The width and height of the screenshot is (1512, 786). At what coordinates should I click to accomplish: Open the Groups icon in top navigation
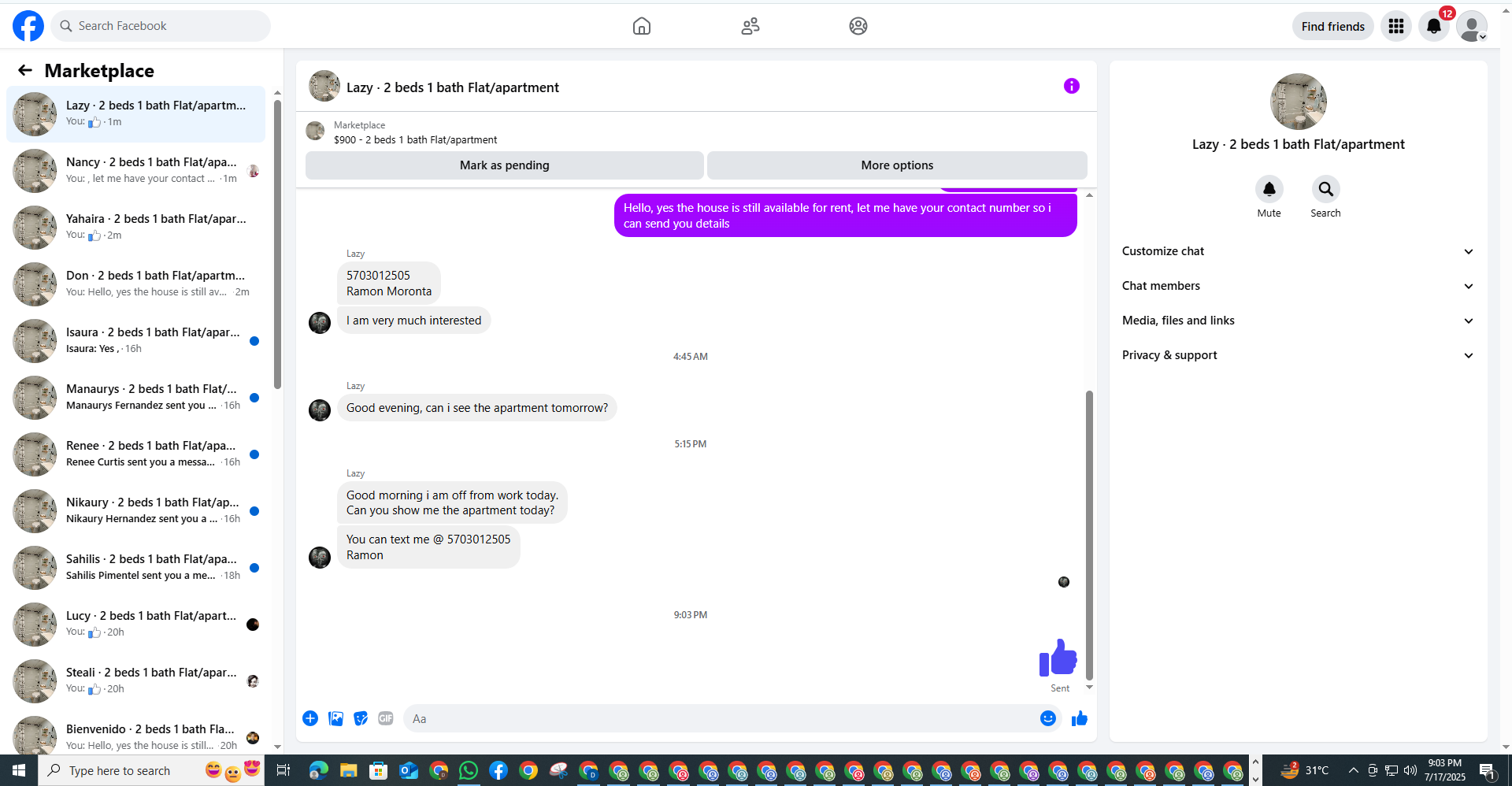pyautogui.click(x=858, y=26)
